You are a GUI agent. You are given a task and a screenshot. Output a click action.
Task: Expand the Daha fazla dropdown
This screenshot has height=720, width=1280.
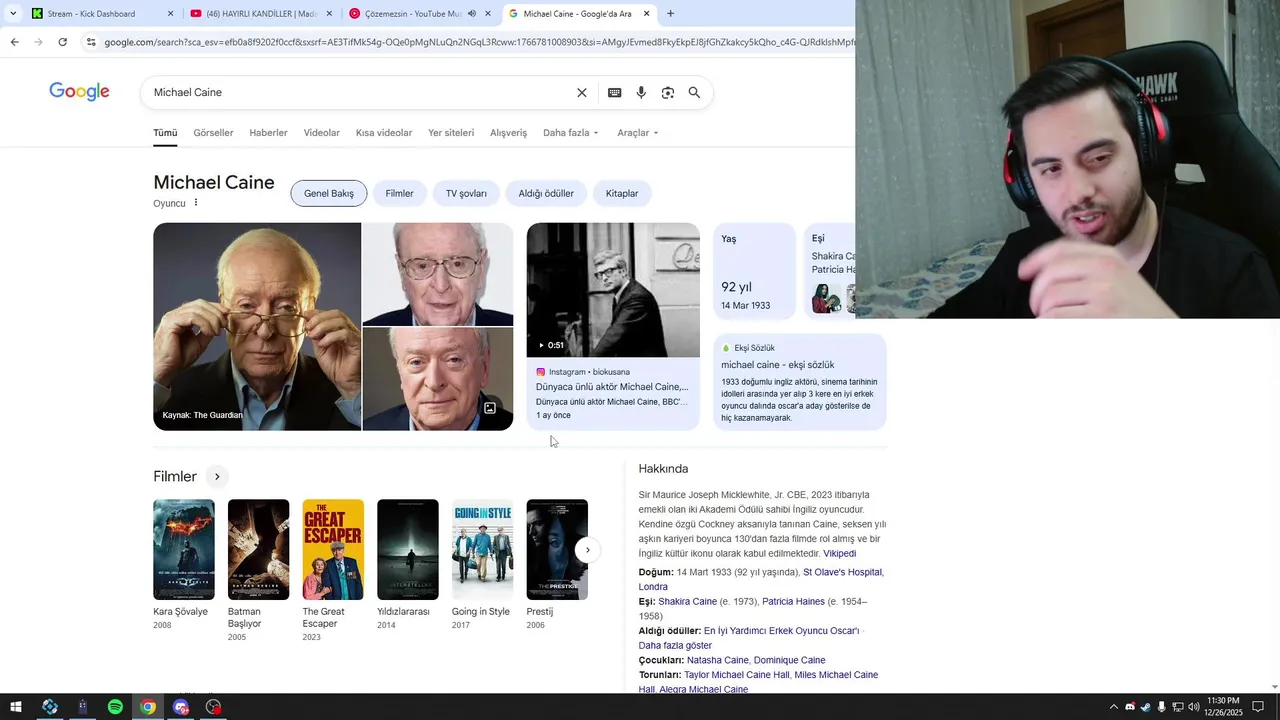tap(571, 133)
